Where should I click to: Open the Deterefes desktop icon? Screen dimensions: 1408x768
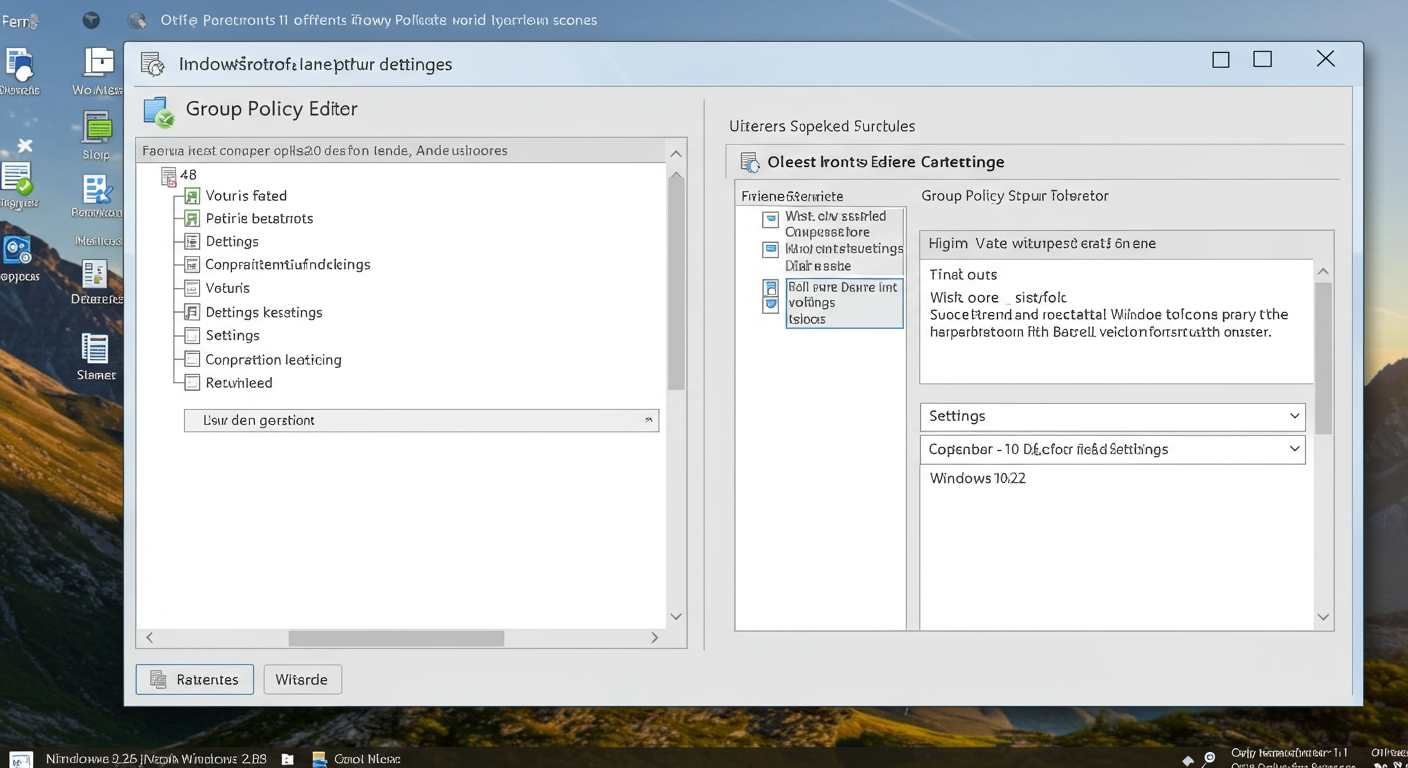(96, 282)
